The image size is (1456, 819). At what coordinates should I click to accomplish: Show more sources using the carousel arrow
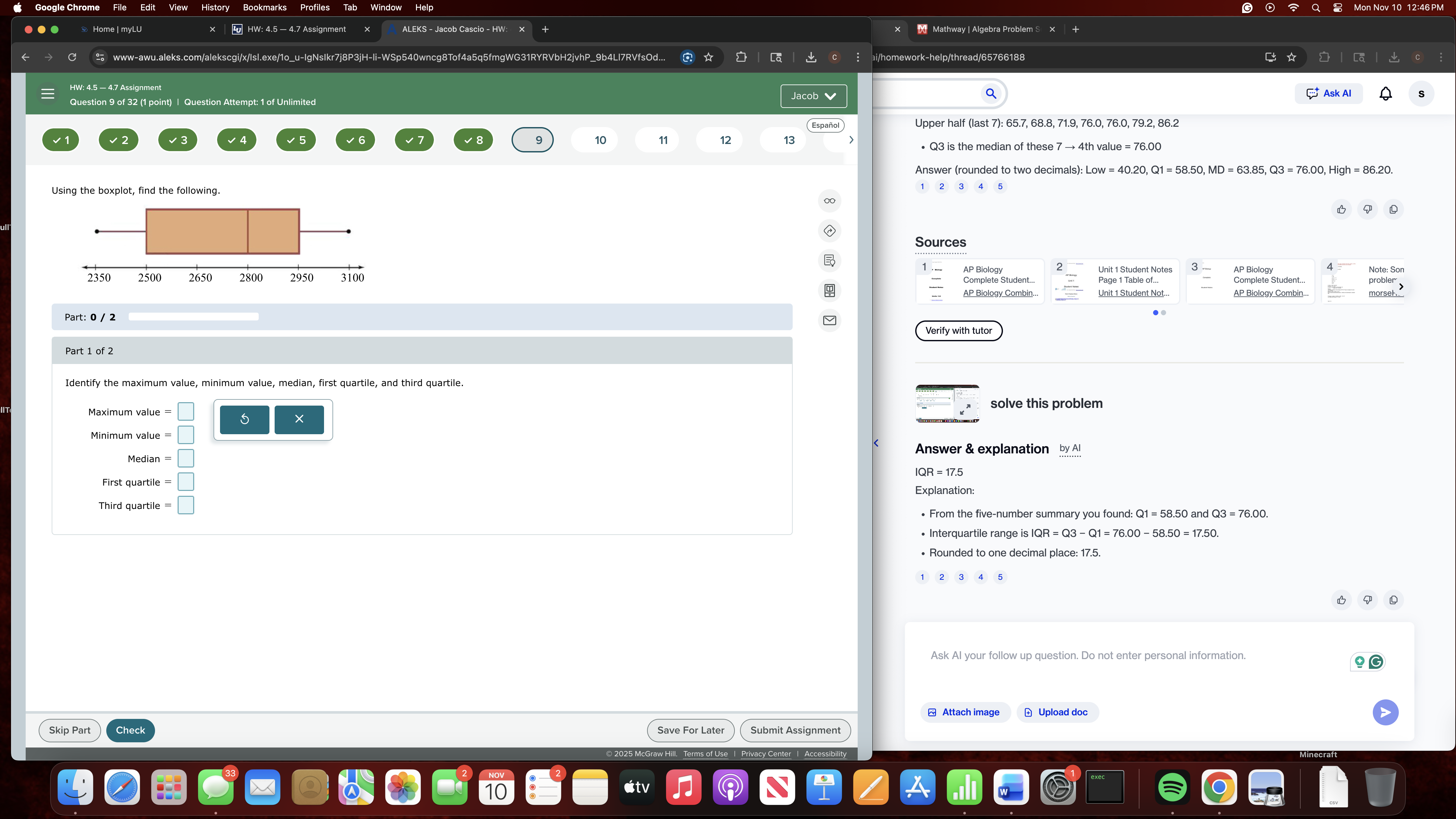[x=1401, y=286]
